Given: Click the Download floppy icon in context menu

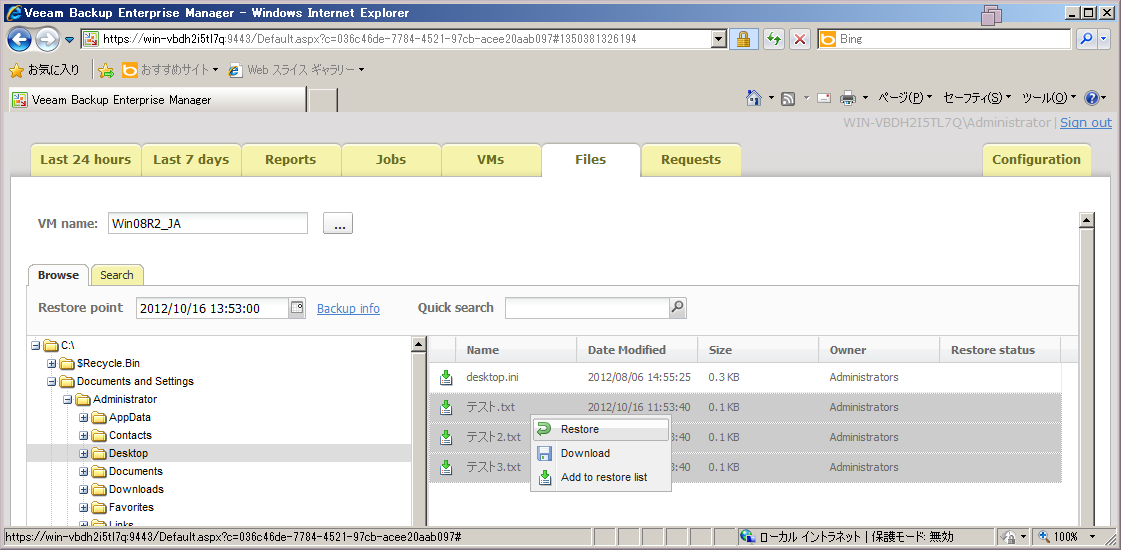Looking at the screenshot, I should tap(544, 453).
